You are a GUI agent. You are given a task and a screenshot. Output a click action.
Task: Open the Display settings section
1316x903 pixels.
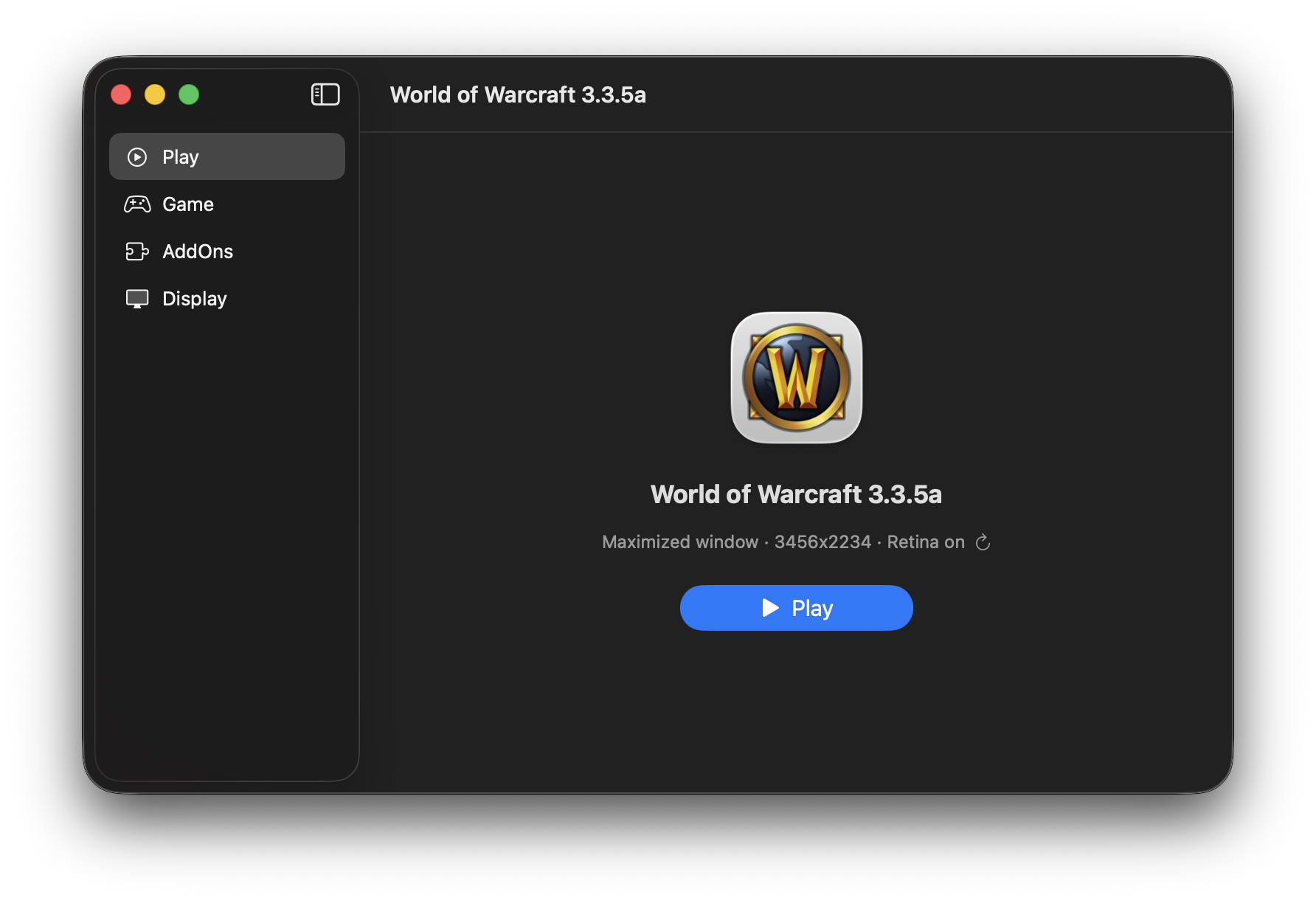(227, 298)
